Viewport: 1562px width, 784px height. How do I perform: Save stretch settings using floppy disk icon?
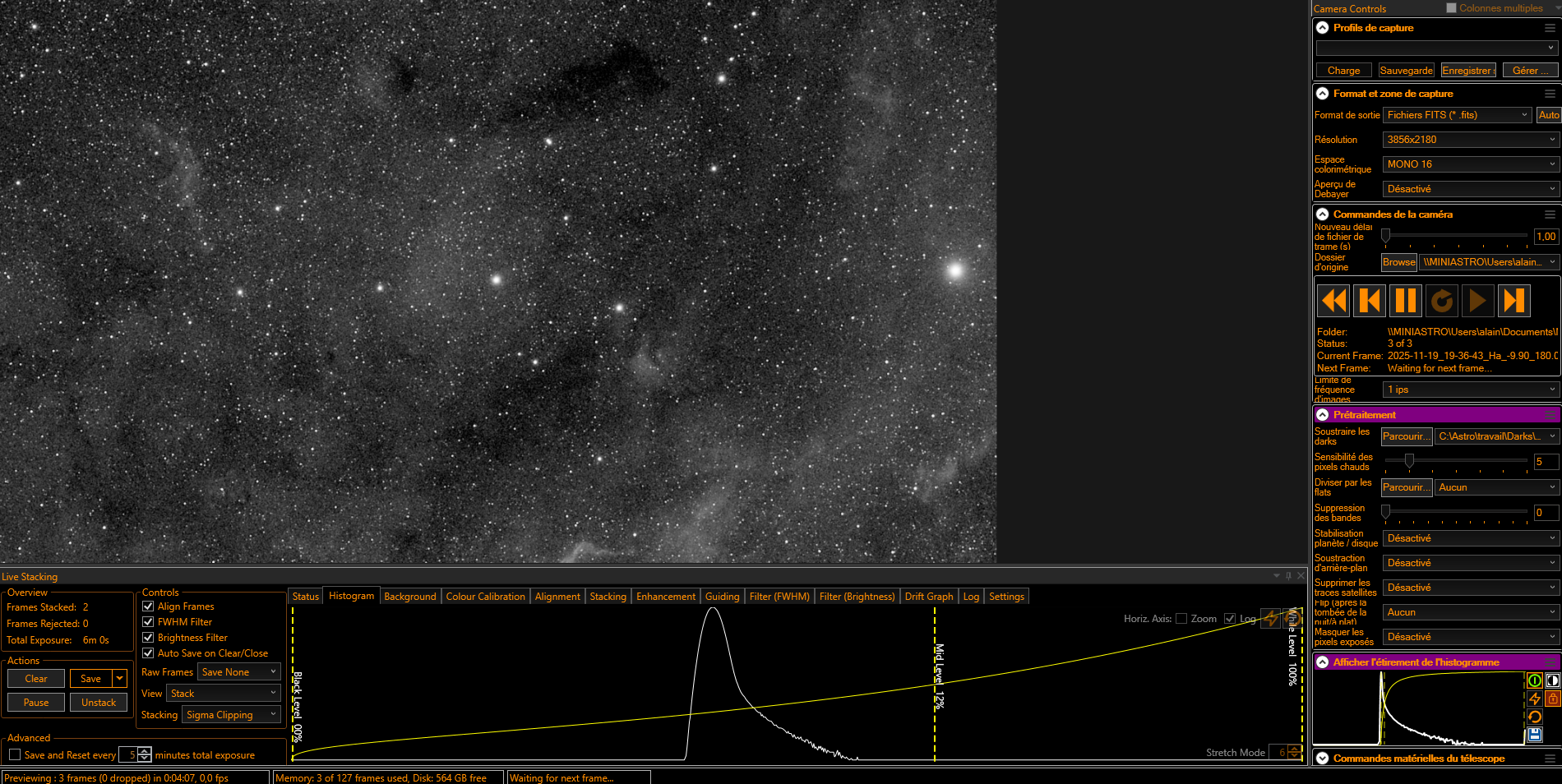[1535, 735]
